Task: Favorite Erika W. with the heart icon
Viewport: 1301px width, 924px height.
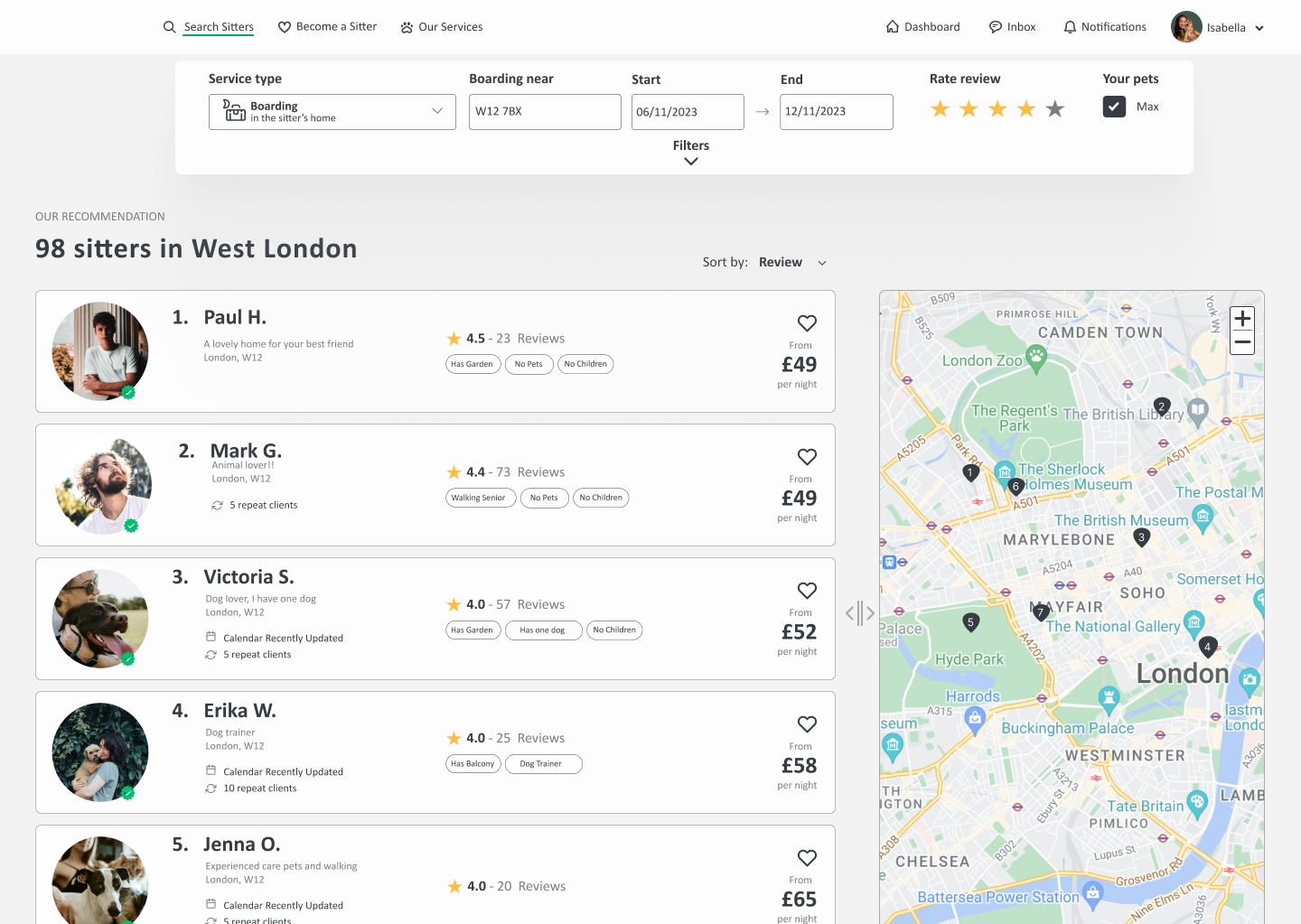Action: tap(807, 723)
